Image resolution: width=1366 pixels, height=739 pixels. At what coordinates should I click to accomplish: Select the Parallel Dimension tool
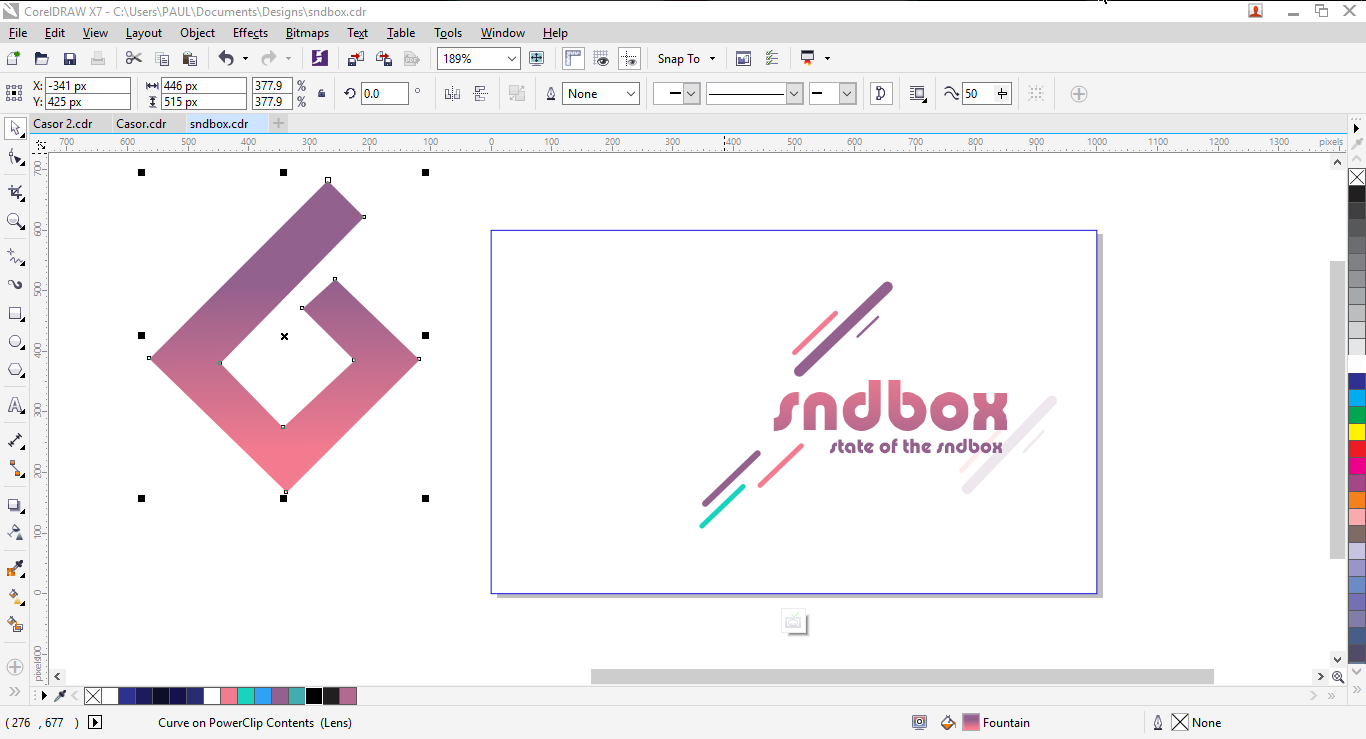coord(15,440)
